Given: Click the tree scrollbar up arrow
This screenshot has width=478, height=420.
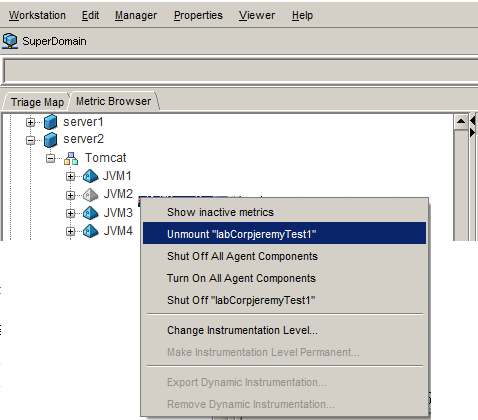Looking at the screenshot, I should [461, 121].
